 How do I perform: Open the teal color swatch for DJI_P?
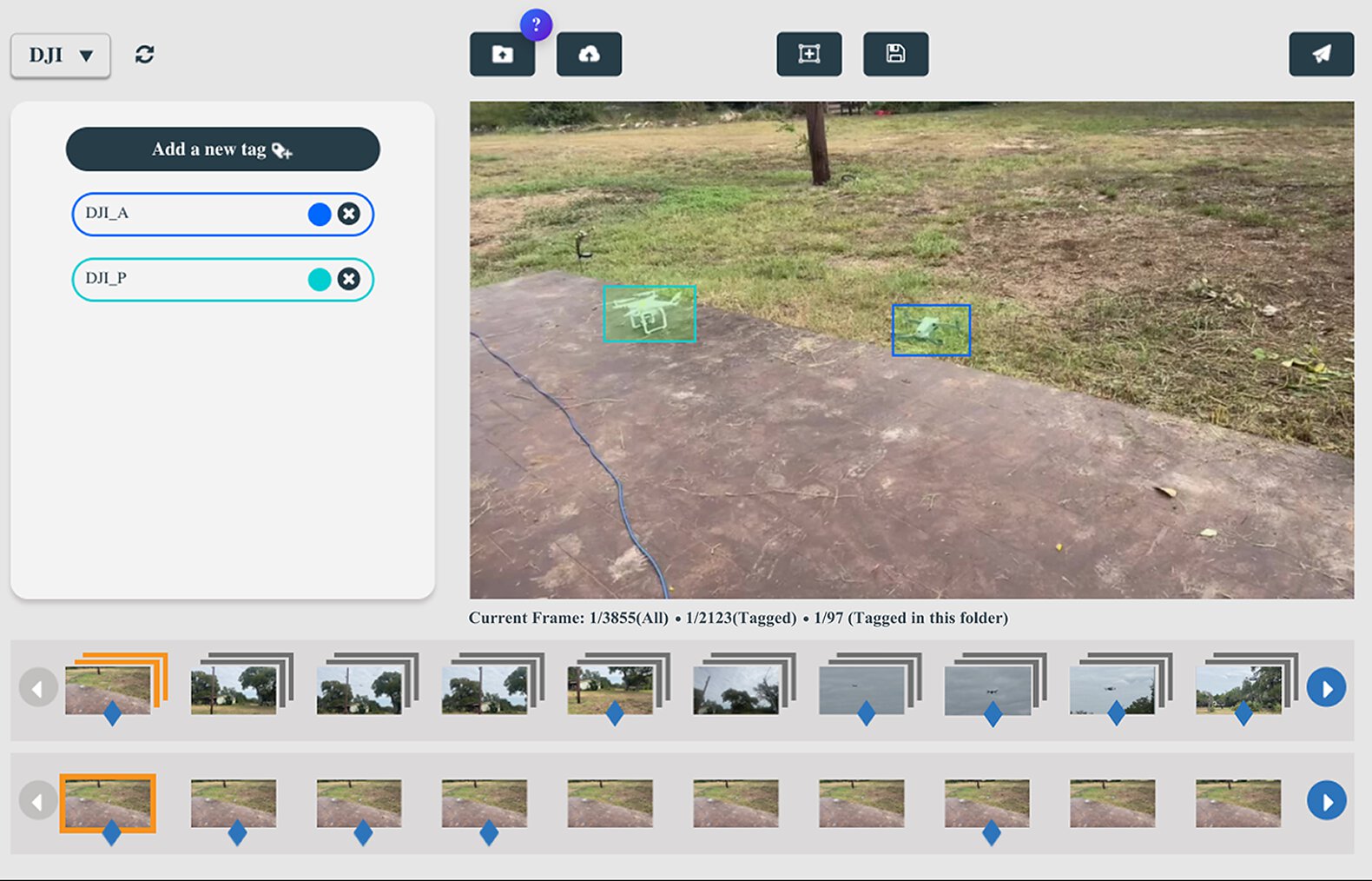tap(320, 279)
